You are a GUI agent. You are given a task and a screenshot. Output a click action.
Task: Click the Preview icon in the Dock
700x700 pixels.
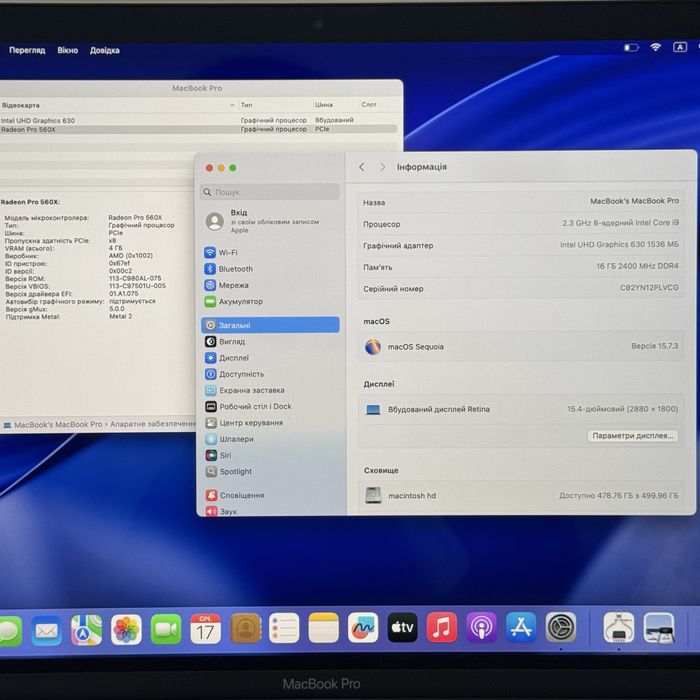pyautogui.click(x=659, y=627)
